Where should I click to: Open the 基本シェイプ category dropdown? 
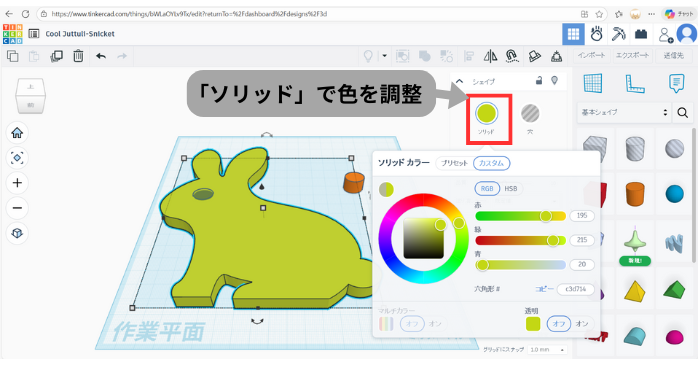click(624, 113)
